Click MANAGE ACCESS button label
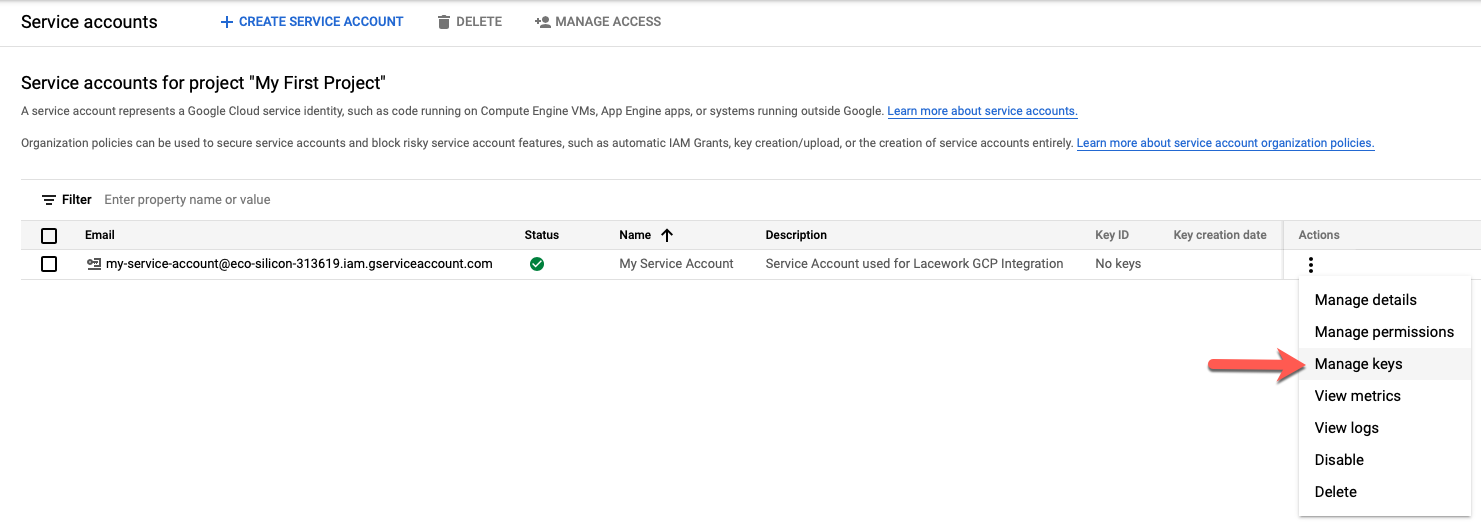Viewport: 1481px width, 525px height. click(x=608, y=21)
